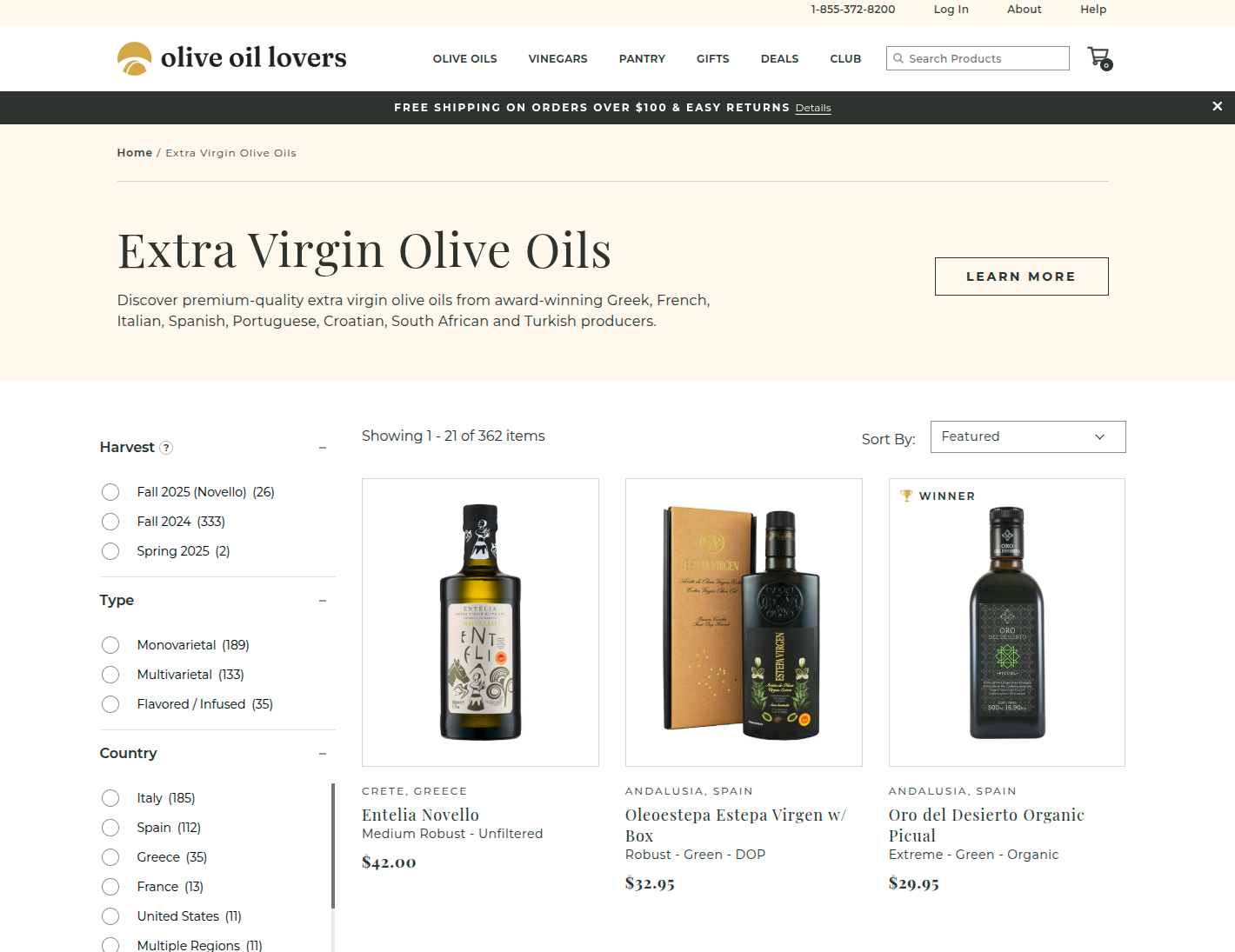This screenshot has width=1235, height=952.
Task: Click the Learn More button
Action: (1022, 276)
